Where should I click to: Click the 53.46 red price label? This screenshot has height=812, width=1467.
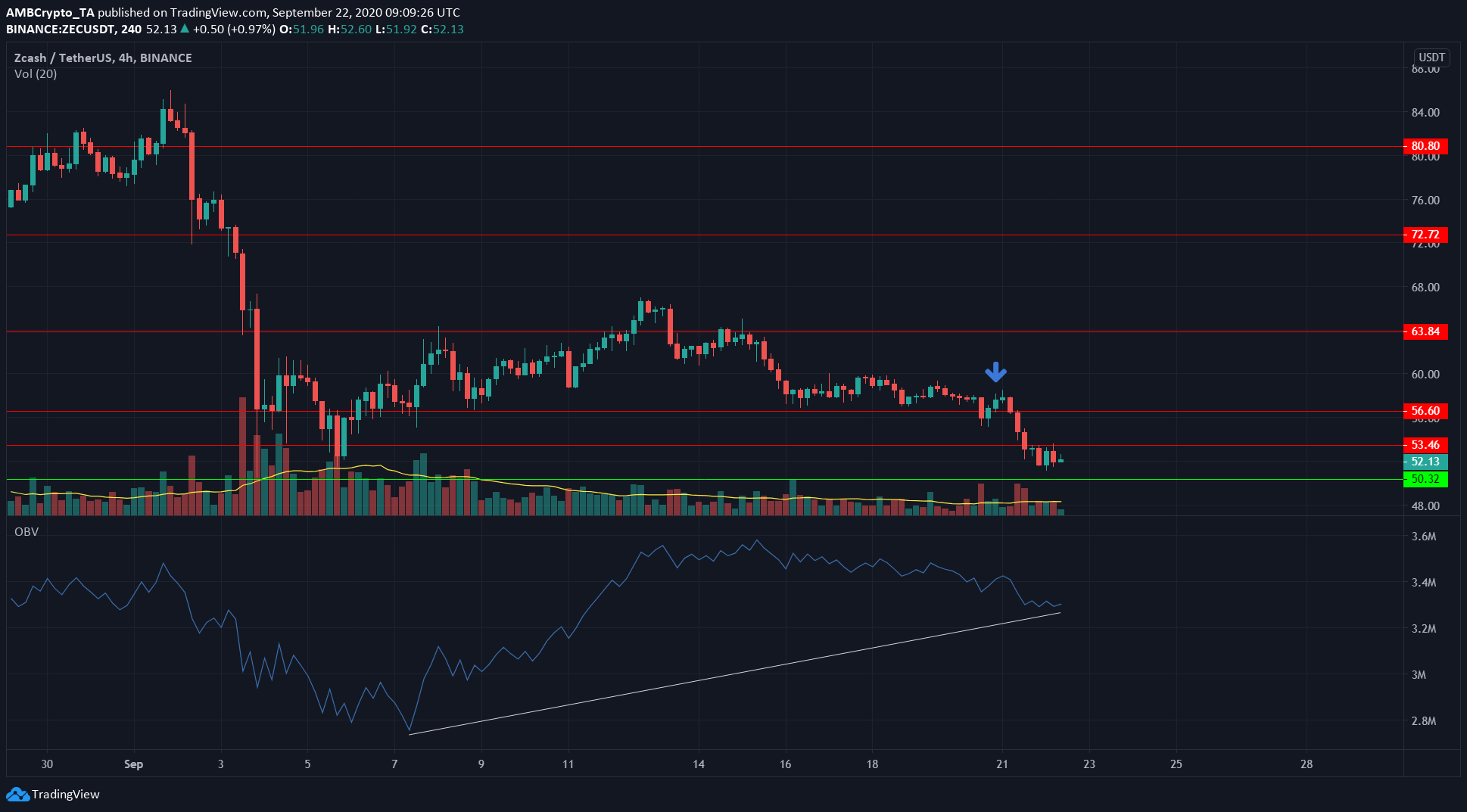pos(1425,445)
